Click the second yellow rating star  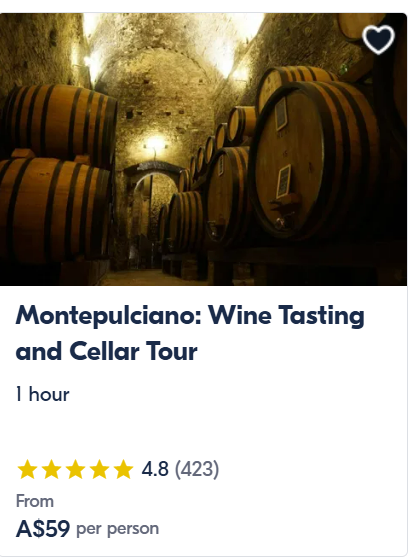pos(51,469)
